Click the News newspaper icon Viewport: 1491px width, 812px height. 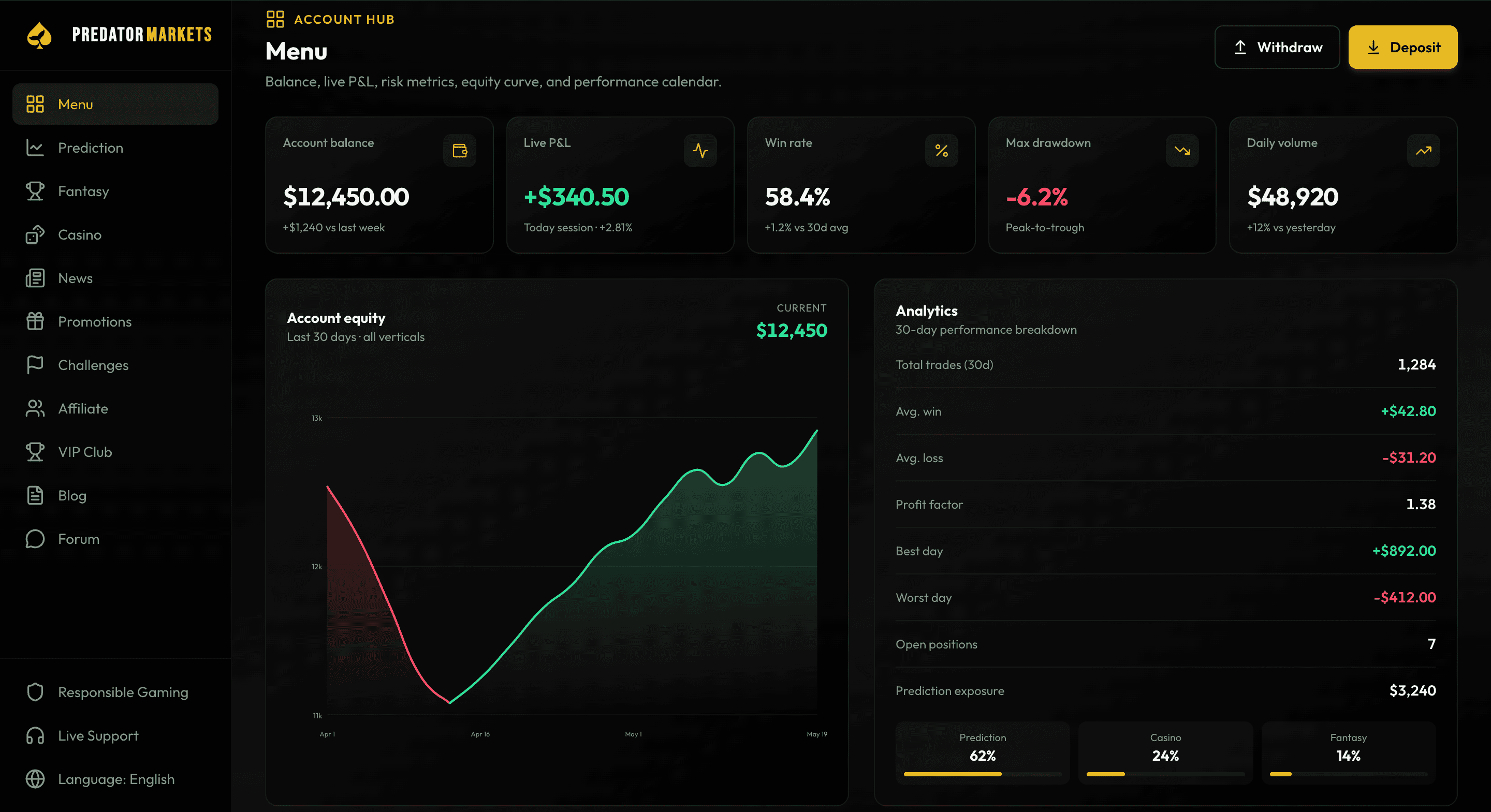(35, 278)
